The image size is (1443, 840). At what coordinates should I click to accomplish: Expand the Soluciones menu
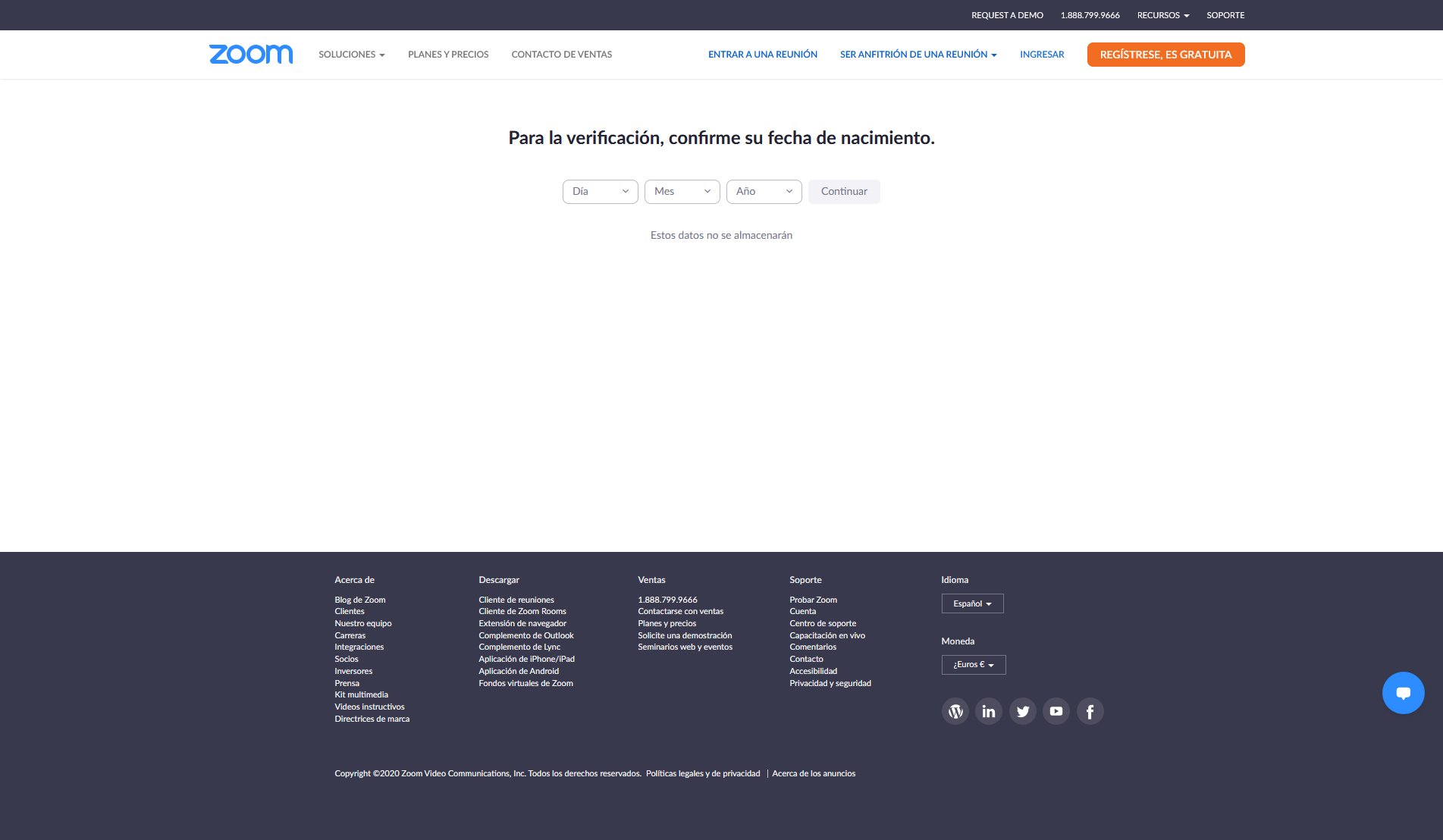click(352, 55)
